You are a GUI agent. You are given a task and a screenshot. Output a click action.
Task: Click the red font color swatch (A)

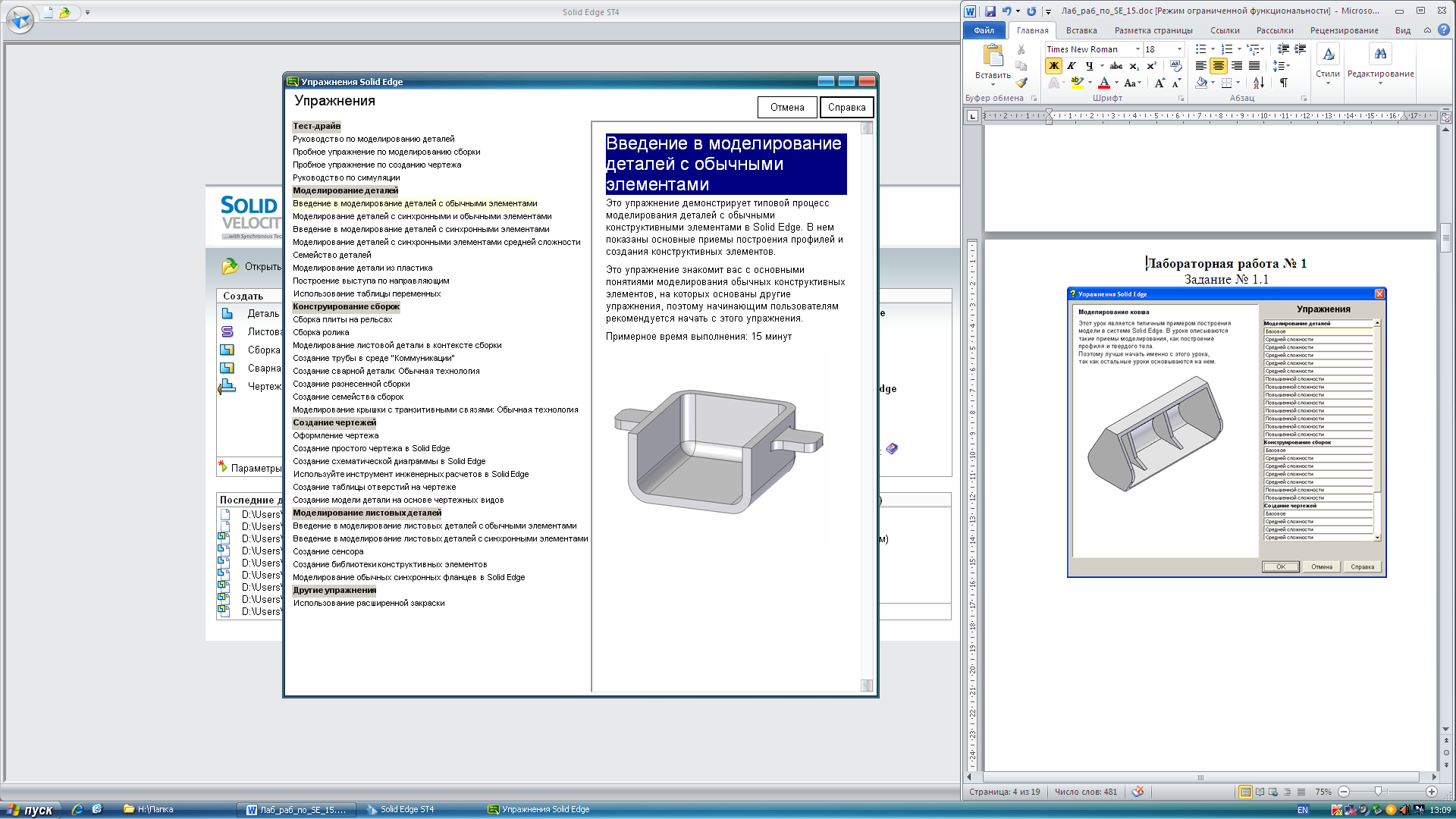click(1104, 83)
